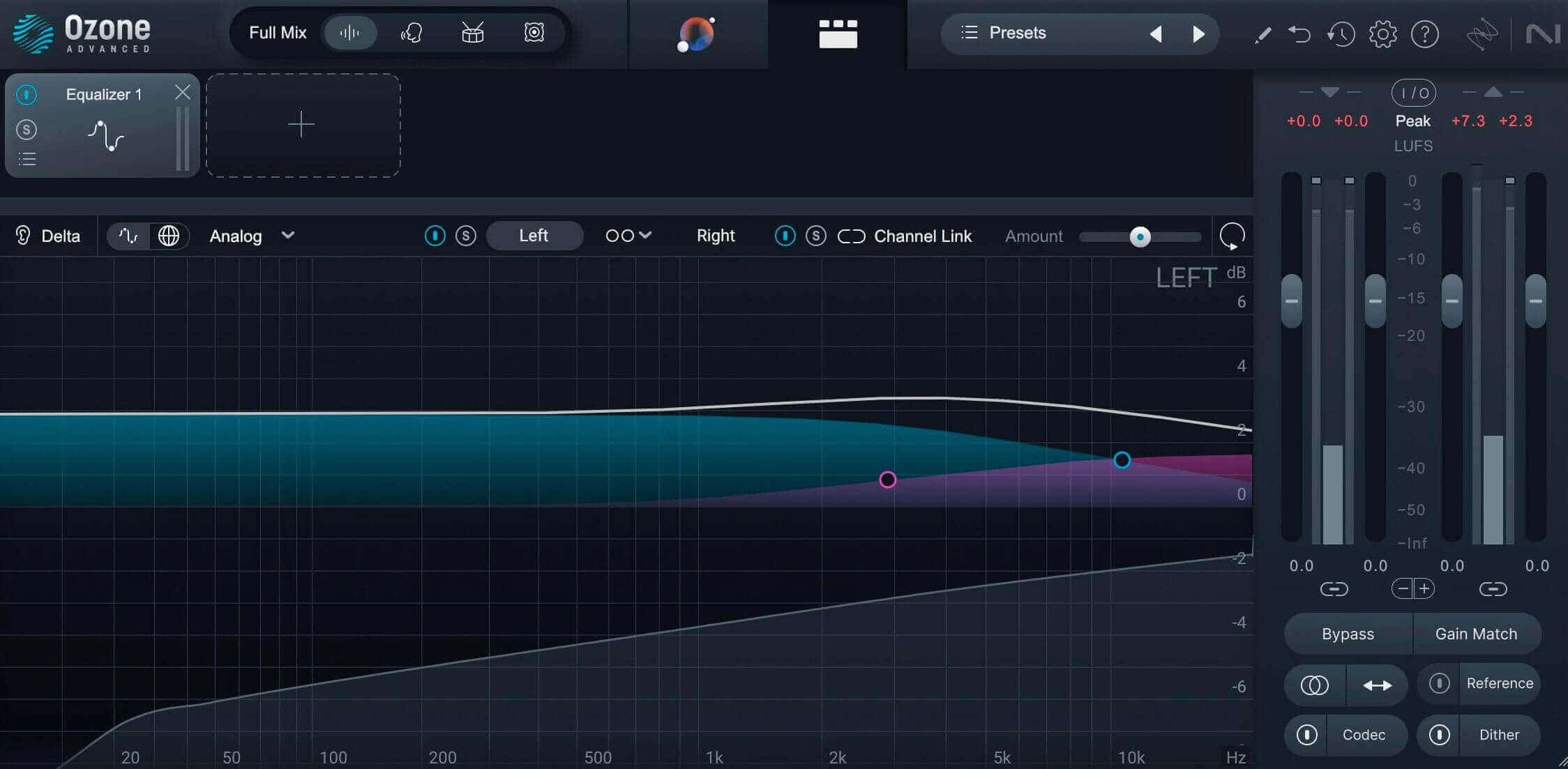Solo the Left channel
The image size is (1568, 769).
(466, 236)
